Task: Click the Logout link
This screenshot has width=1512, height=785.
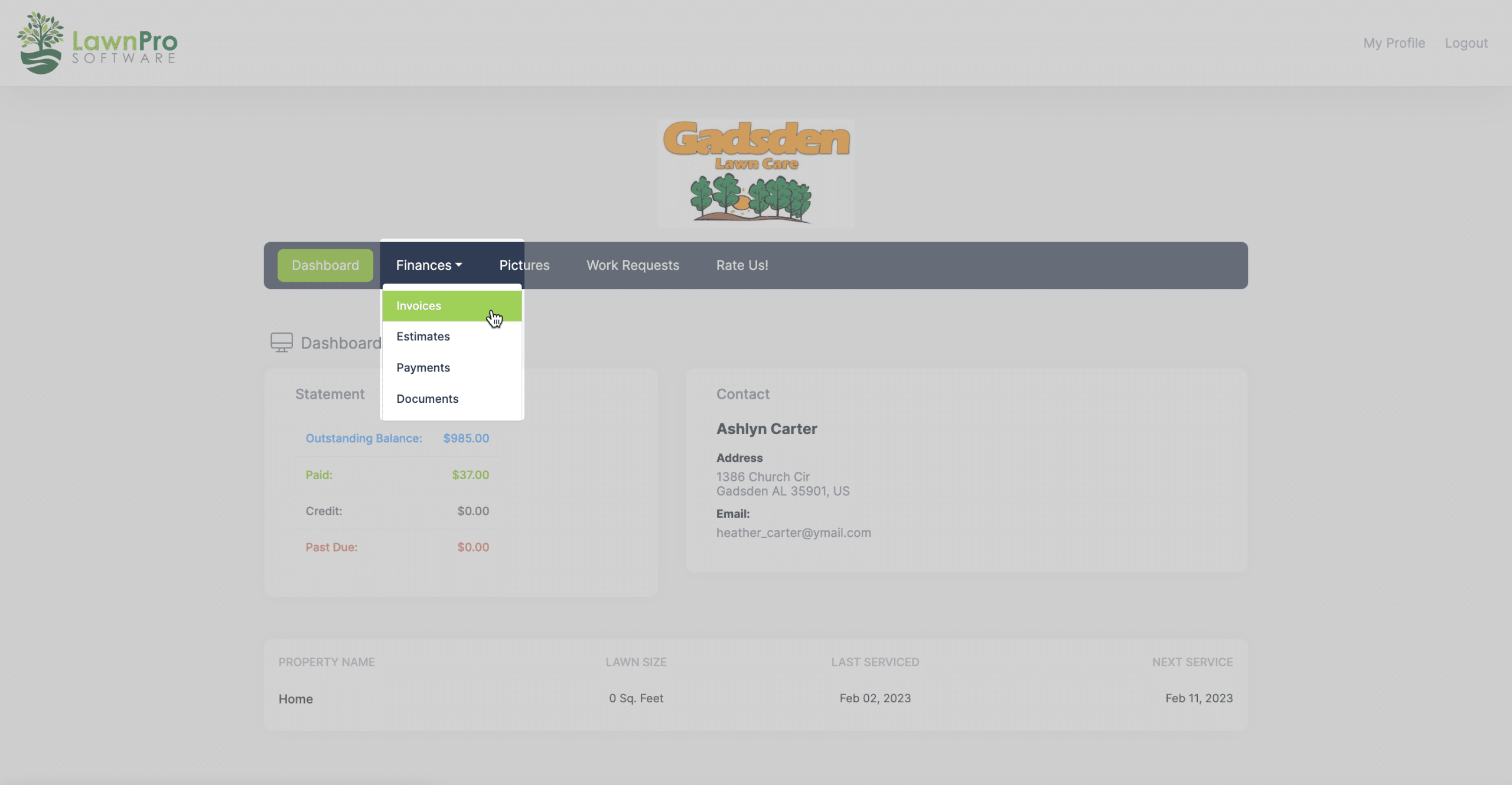Action: click(x=1466, y=43)
